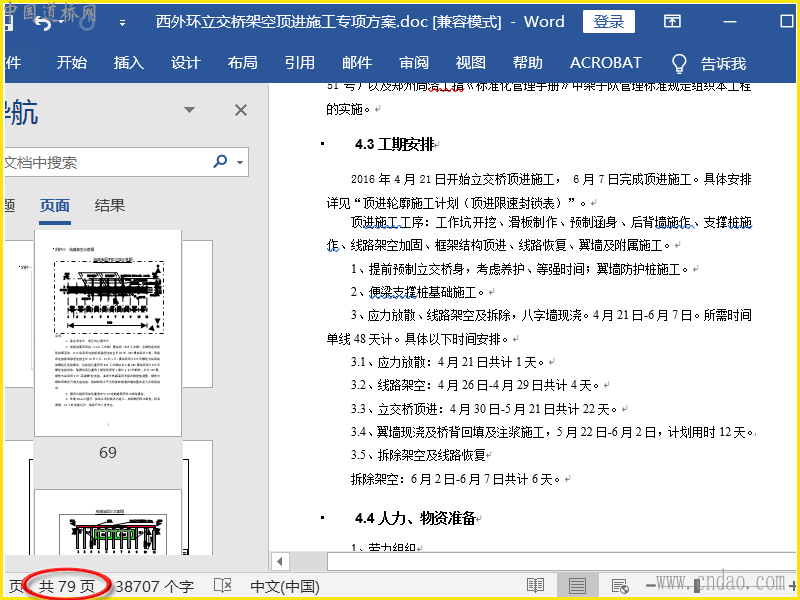Switch to the 布局 ribbon tab
Image resolution: width=800 pixels, height=600 pixels.
242,63
